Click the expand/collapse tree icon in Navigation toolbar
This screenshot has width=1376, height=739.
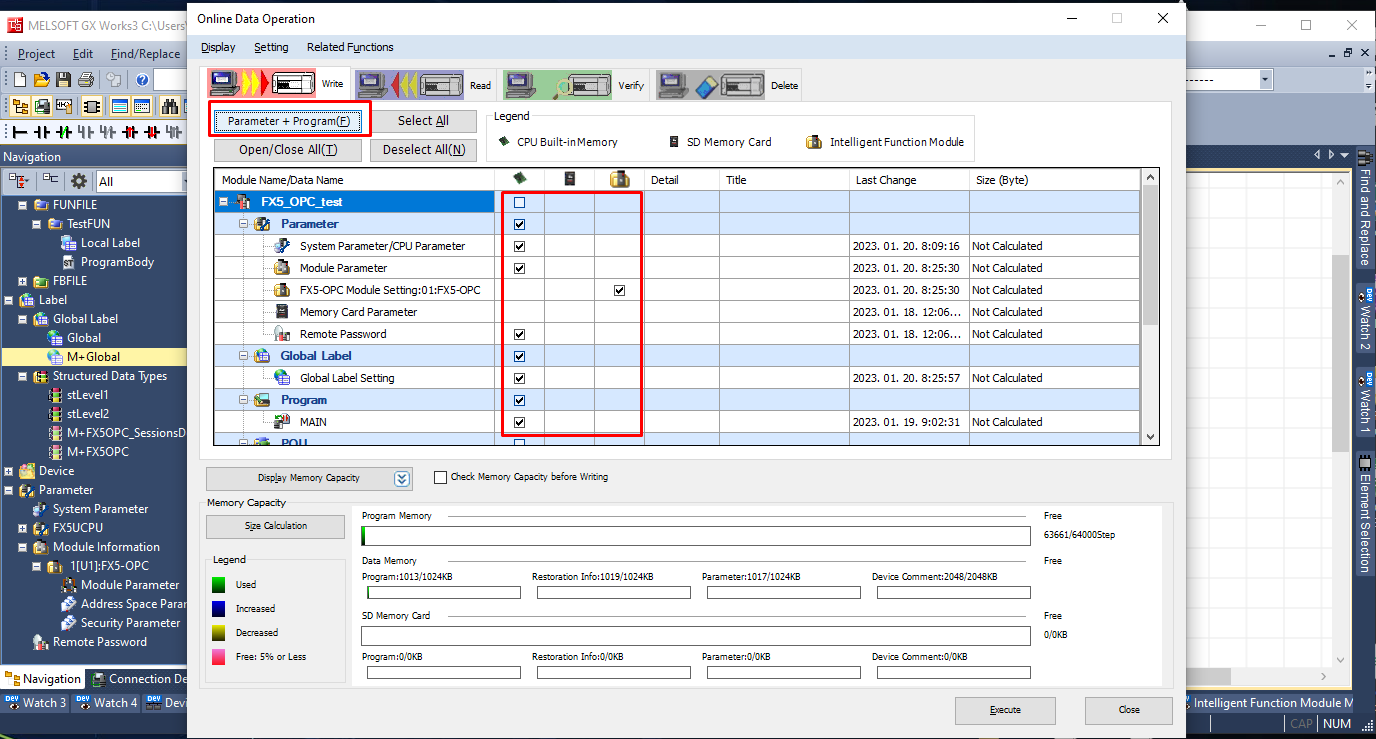coord(19,181)
